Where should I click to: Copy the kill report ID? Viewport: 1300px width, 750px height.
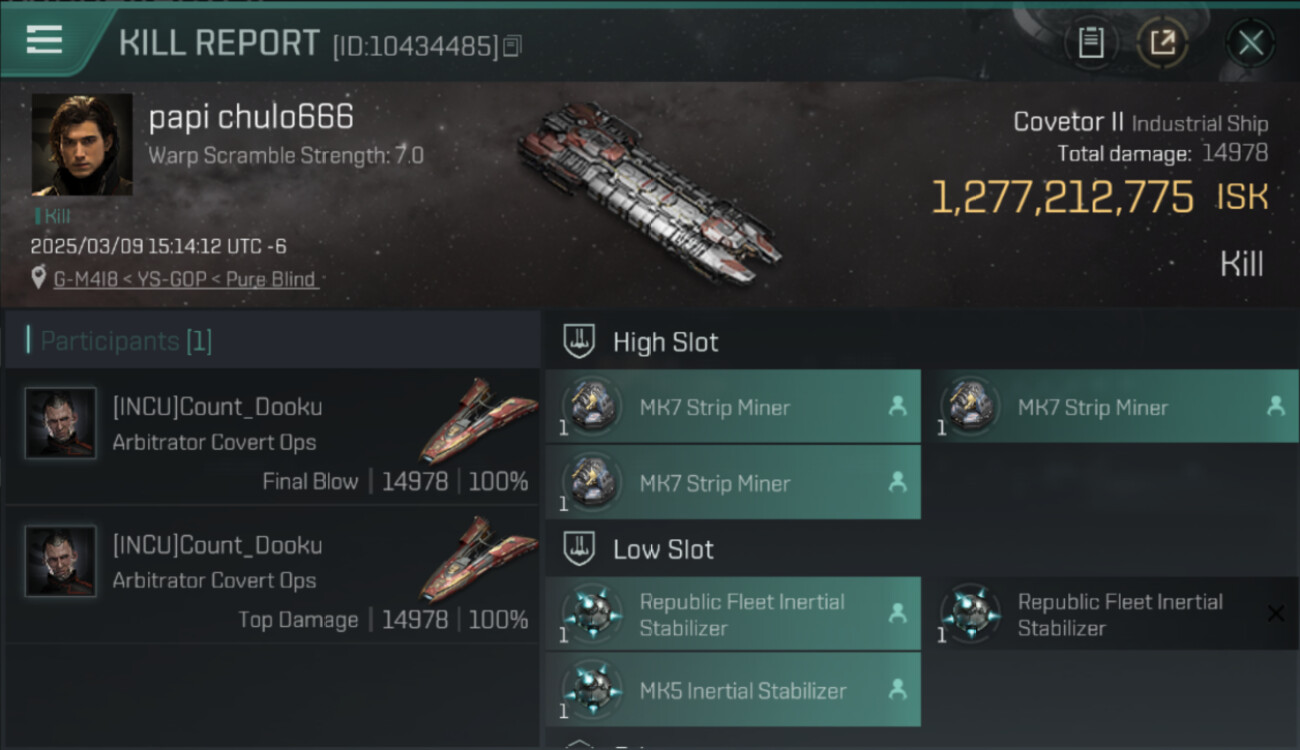(x=512, y=46)
